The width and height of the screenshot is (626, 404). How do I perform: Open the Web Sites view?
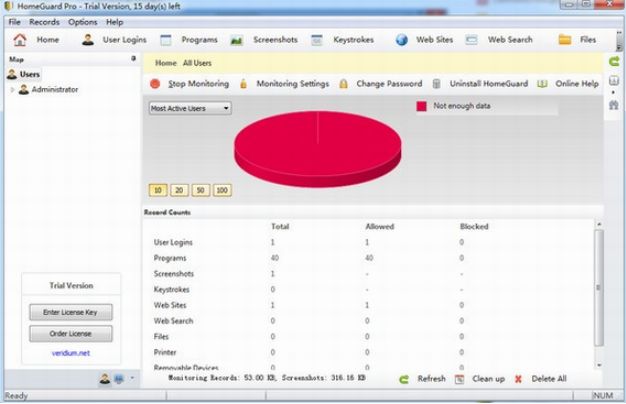click(424, 40)
